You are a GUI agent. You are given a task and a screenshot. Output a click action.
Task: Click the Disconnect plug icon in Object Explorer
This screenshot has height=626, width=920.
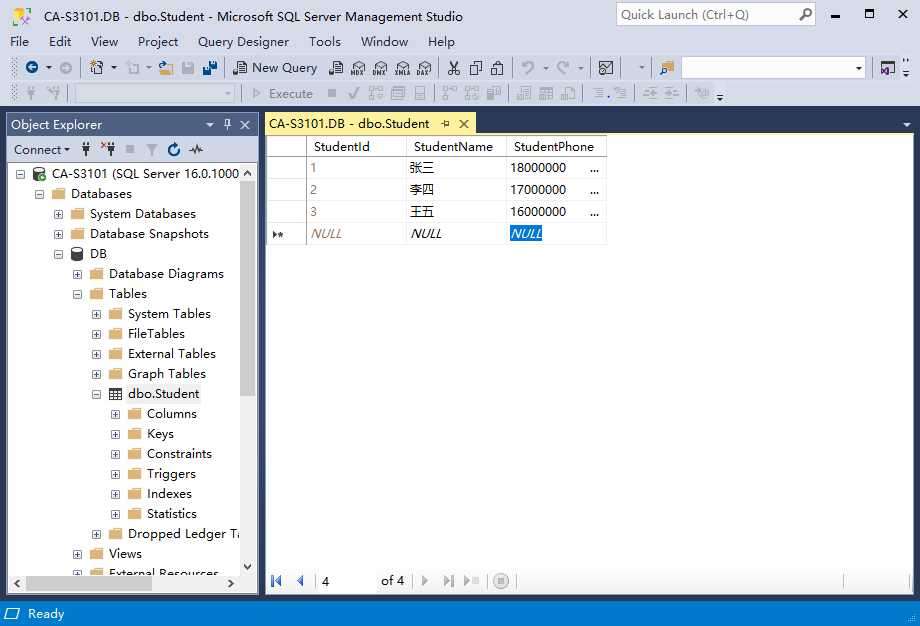coord(108,150)
